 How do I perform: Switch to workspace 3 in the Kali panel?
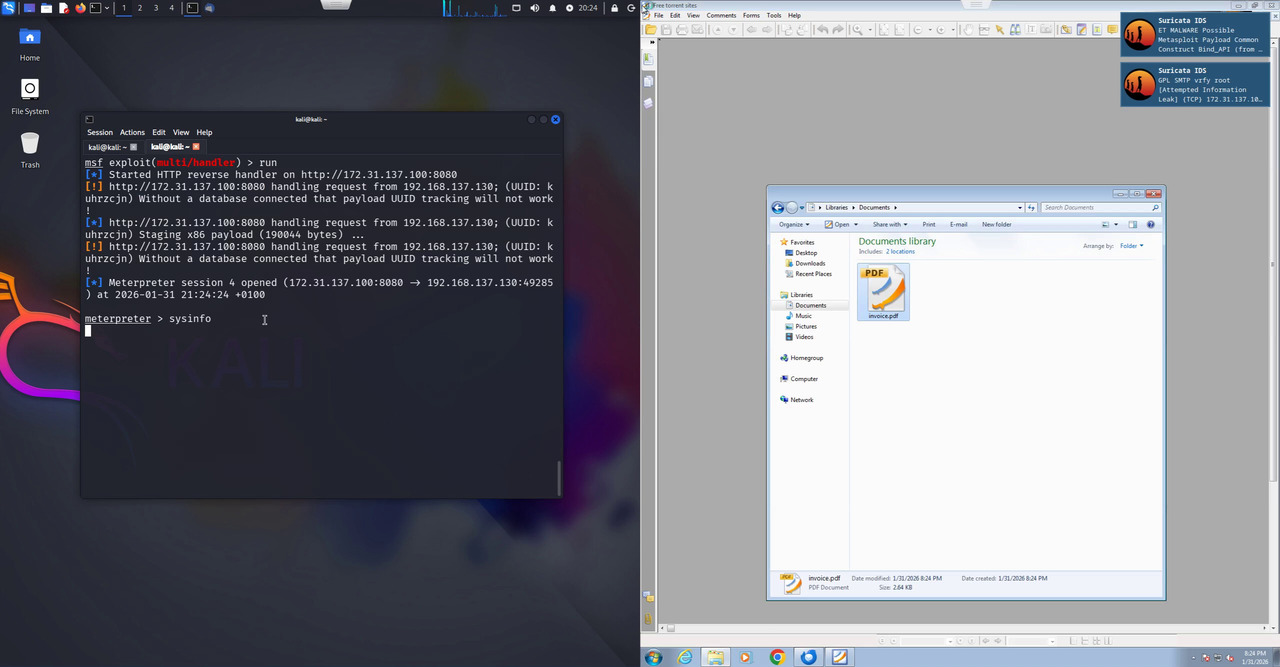[x=156, y=8]
